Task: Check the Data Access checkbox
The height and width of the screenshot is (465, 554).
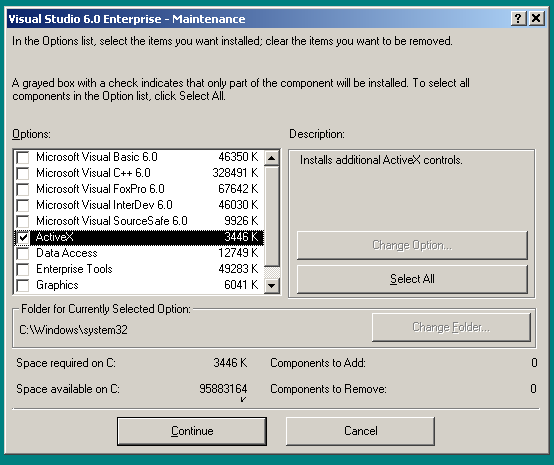Action: pos(23,253)
